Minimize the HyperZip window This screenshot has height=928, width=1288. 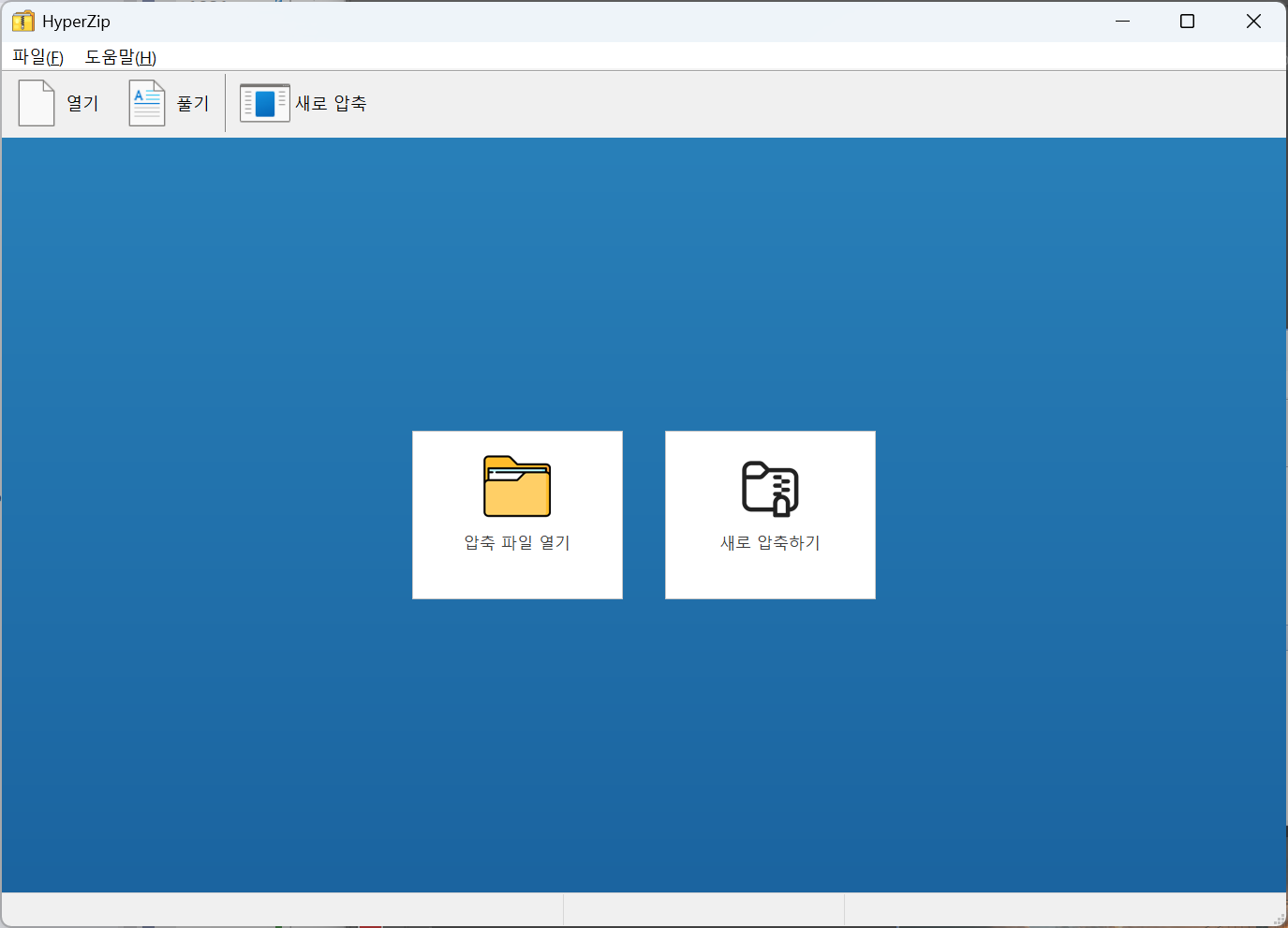tap(1122, 22)
